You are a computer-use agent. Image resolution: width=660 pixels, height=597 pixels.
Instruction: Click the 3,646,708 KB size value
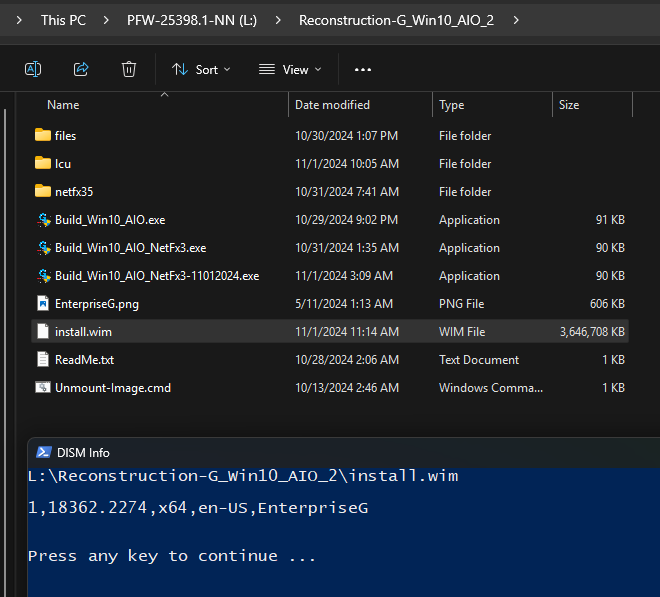point(592,332)
